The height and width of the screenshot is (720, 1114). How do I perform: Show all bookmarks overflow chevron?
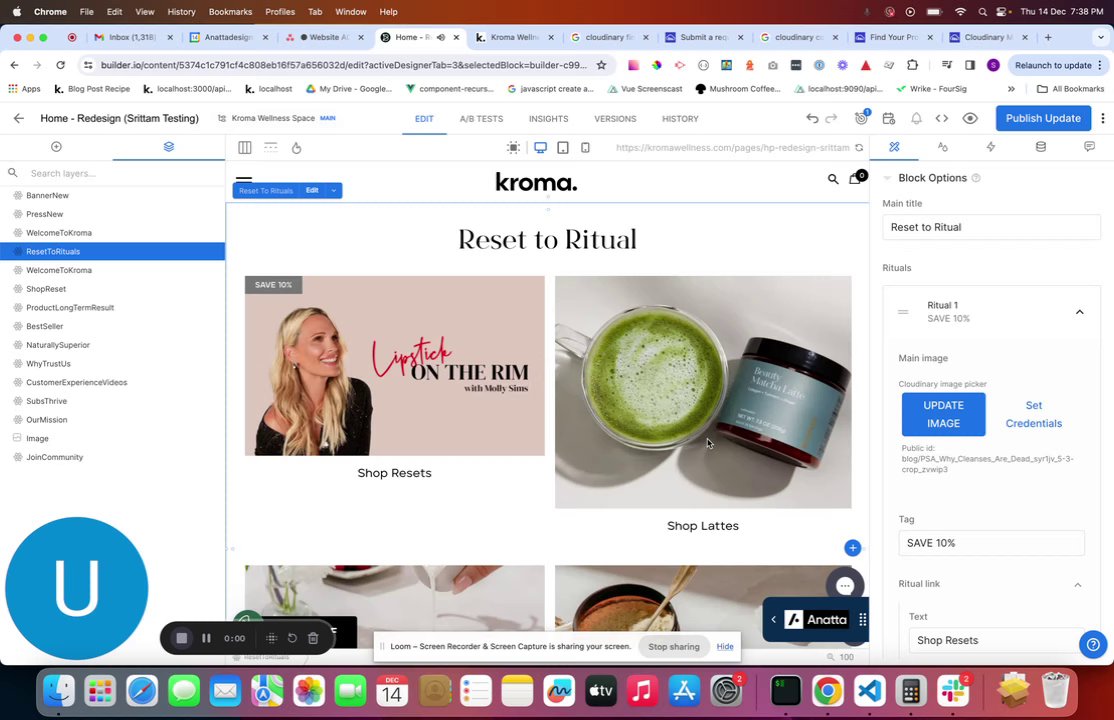click(1011, 89)
